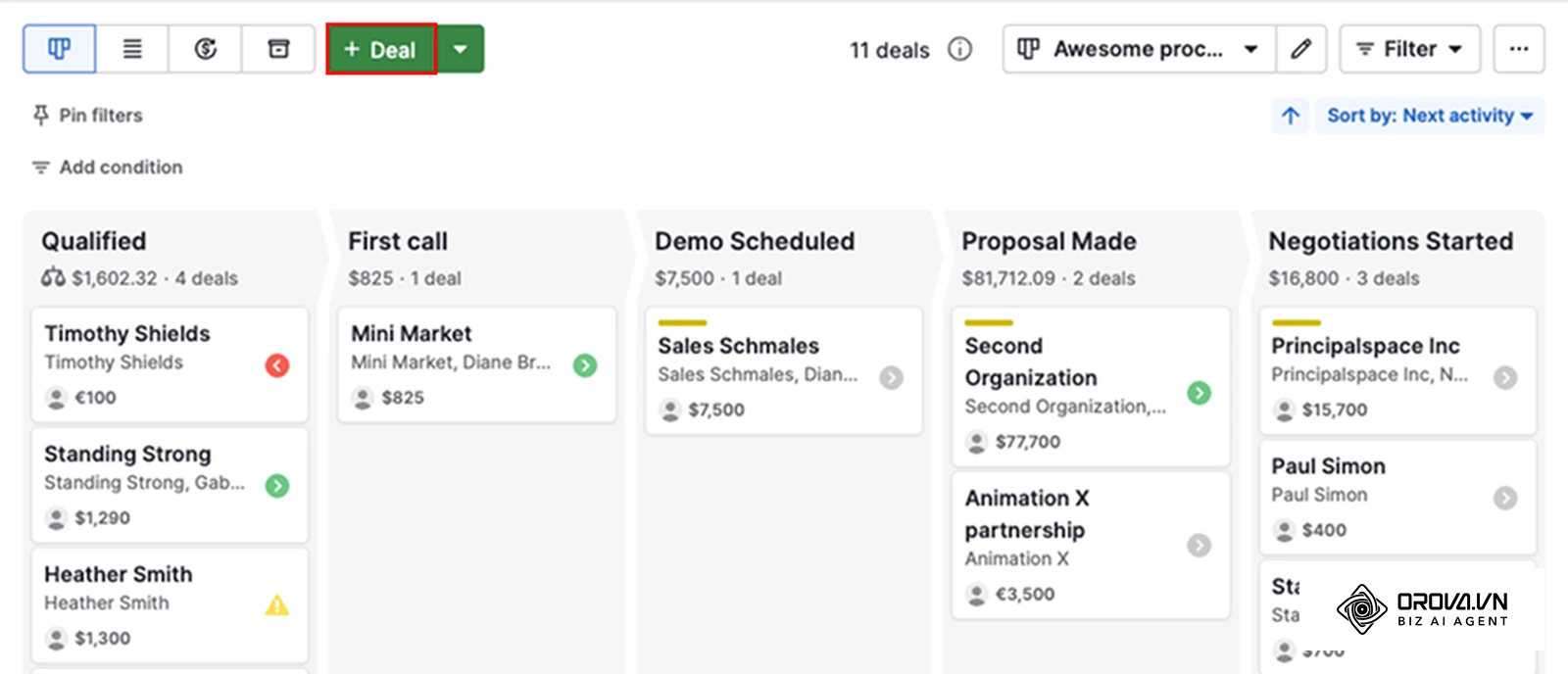Click gray activity icon on Paul Simon deal

(x=1505, y=499)
